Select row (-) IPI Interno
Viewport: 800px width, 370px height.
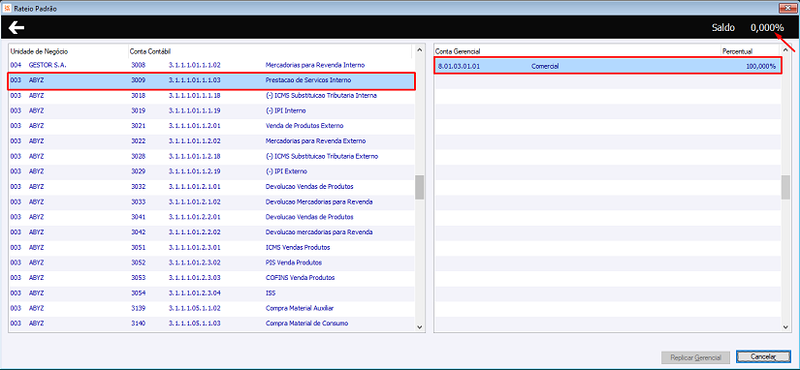(211, 111)
